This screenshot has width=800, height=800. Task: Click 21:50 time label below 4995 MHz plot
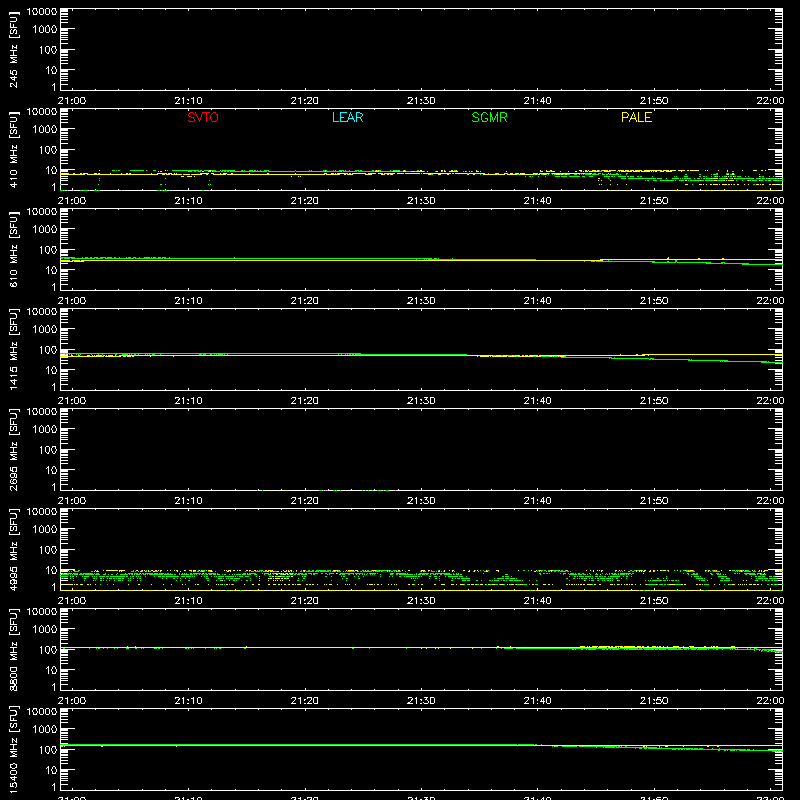[x=654, y=601]
